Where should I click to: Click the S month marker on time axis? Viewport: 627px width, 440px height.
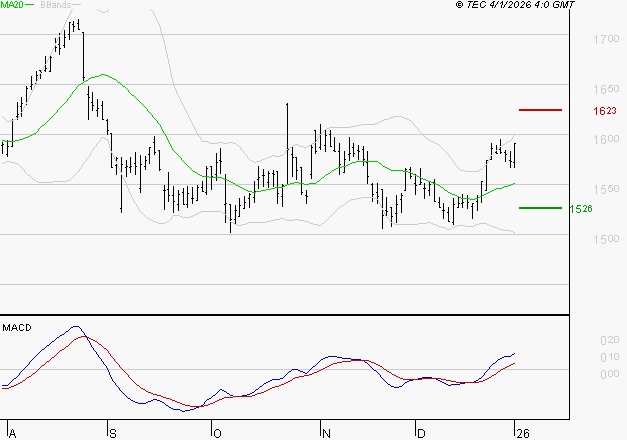tap(113, 434)
